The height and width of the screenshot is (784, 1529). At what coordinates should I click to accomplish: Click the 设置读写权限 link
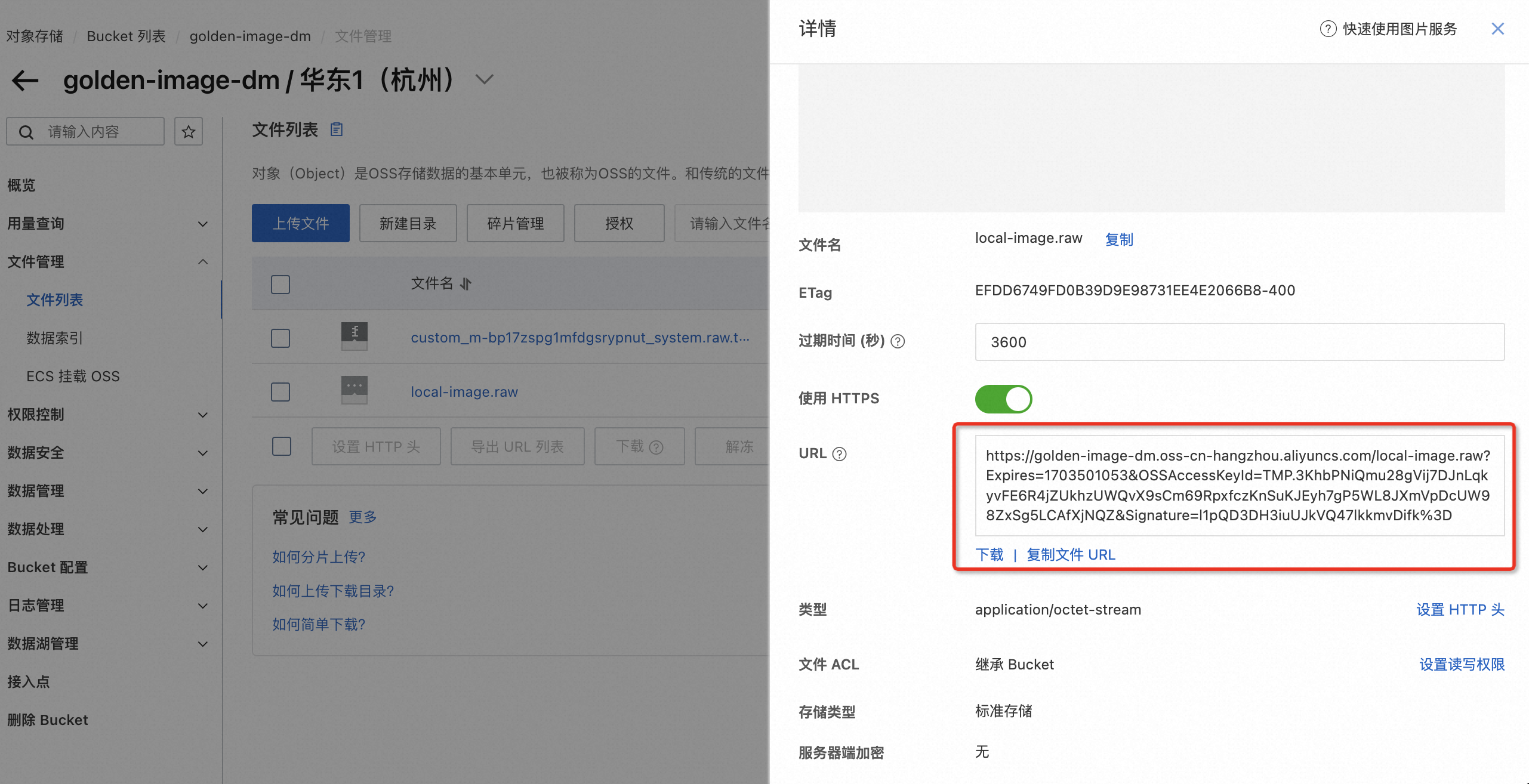(x=1462, y=665)
